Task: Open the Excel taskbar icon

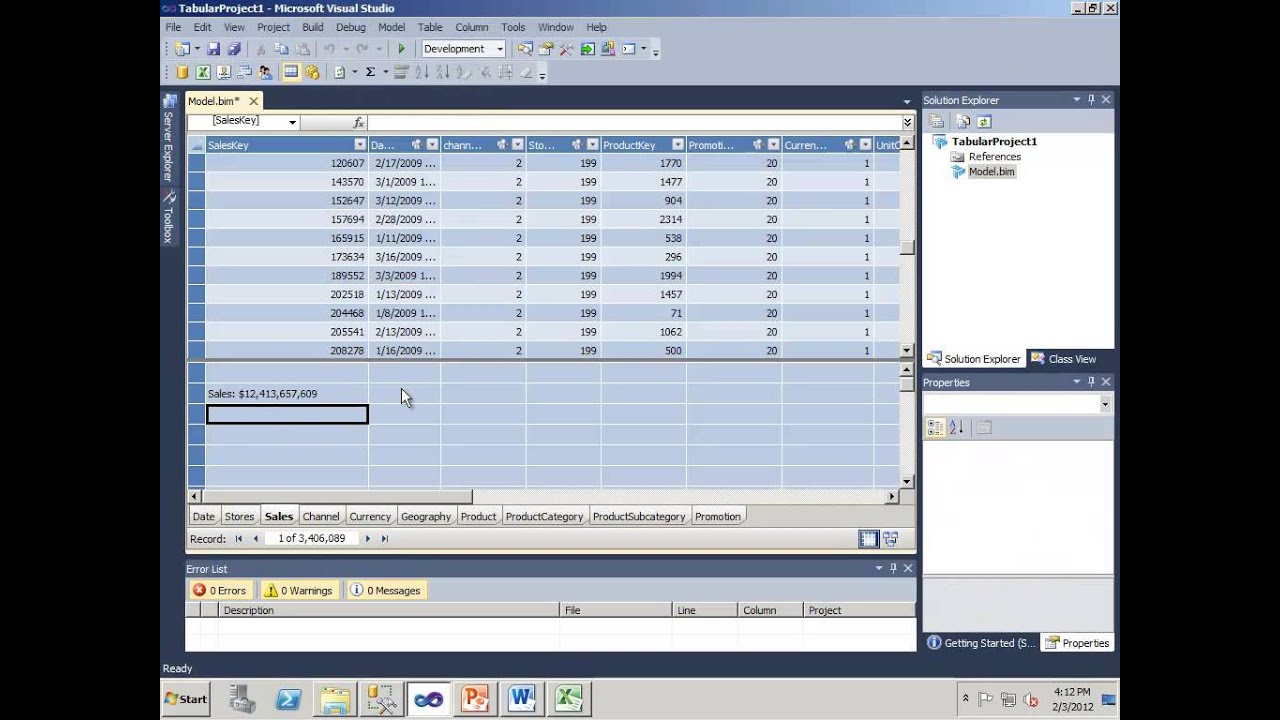Action: [568, 699]
